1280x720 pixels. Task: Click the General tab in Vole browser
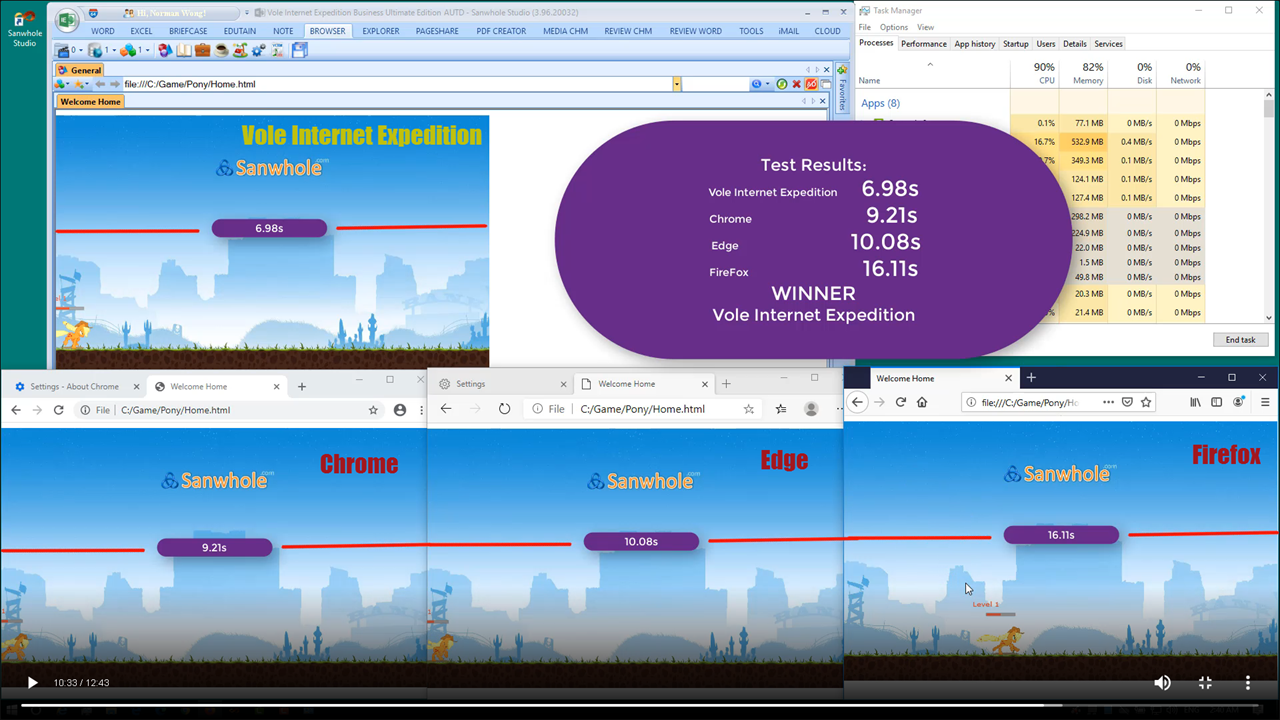click(x=80, y=70)
